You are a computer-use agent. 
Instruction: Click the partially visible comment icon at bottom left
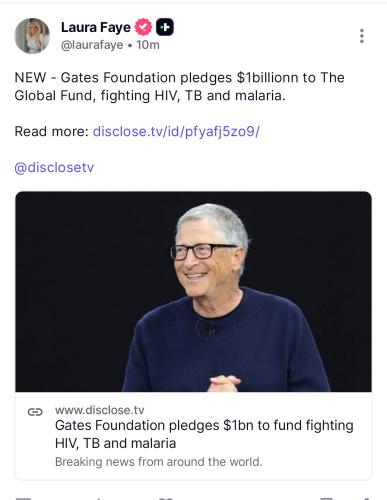[x=23, y=498]
